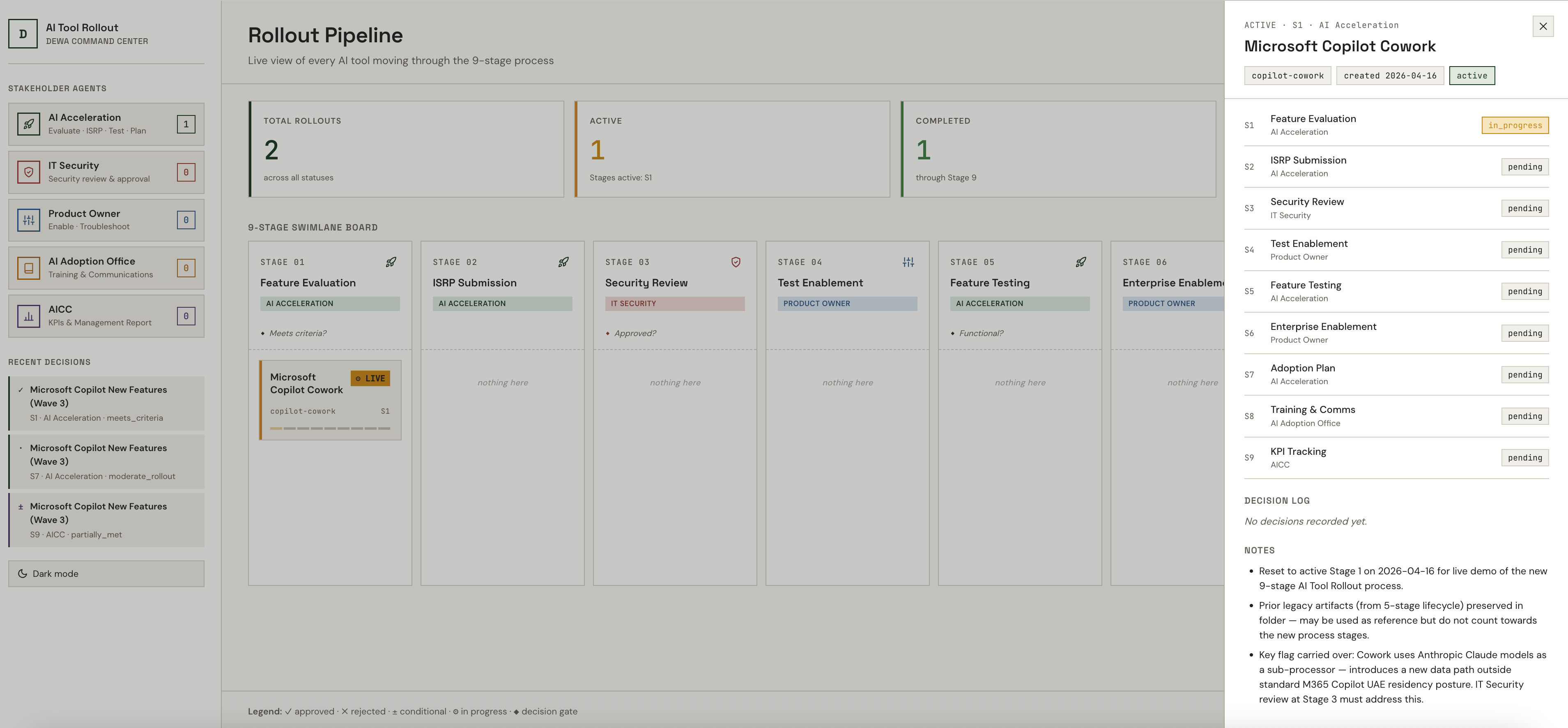
Task: Click the AI Adoption Office book icon
Action: 29,268
